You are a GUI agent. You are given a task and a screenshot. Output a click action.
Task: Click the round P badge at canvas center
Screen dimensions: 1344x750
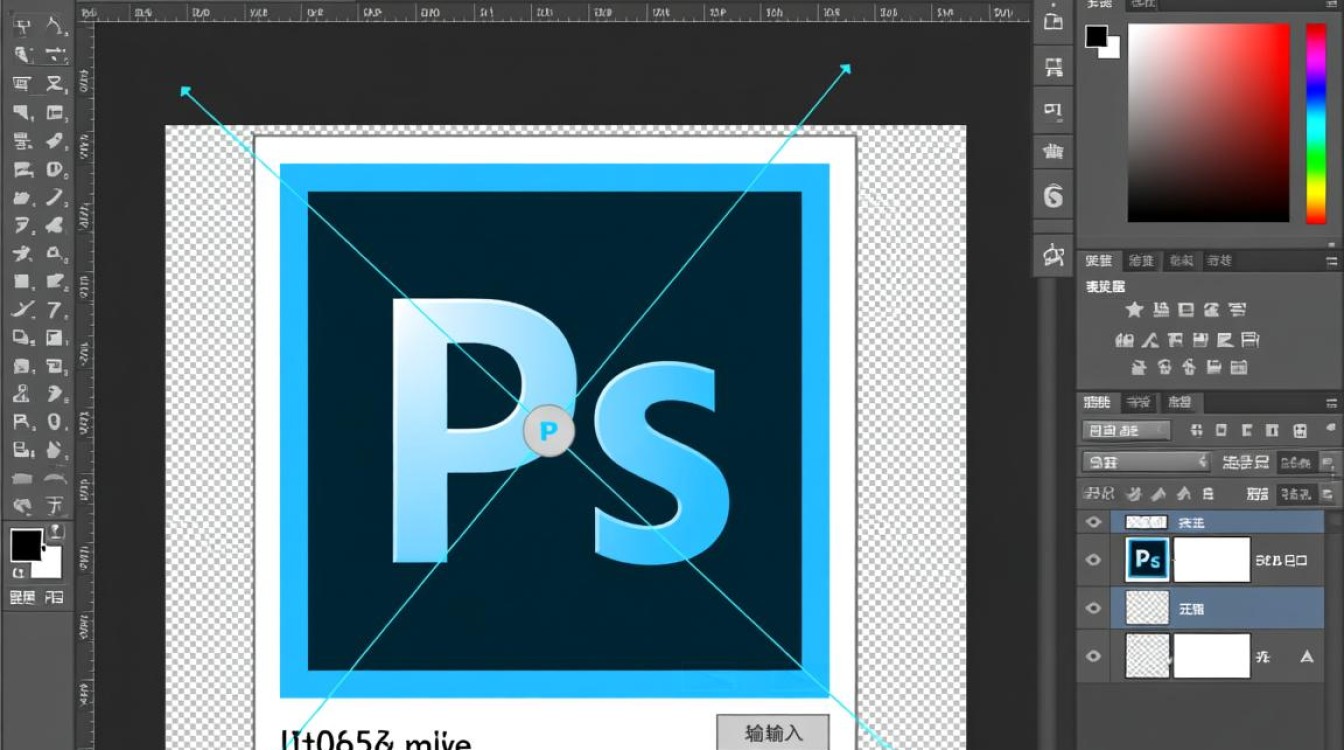pos(548,431)
